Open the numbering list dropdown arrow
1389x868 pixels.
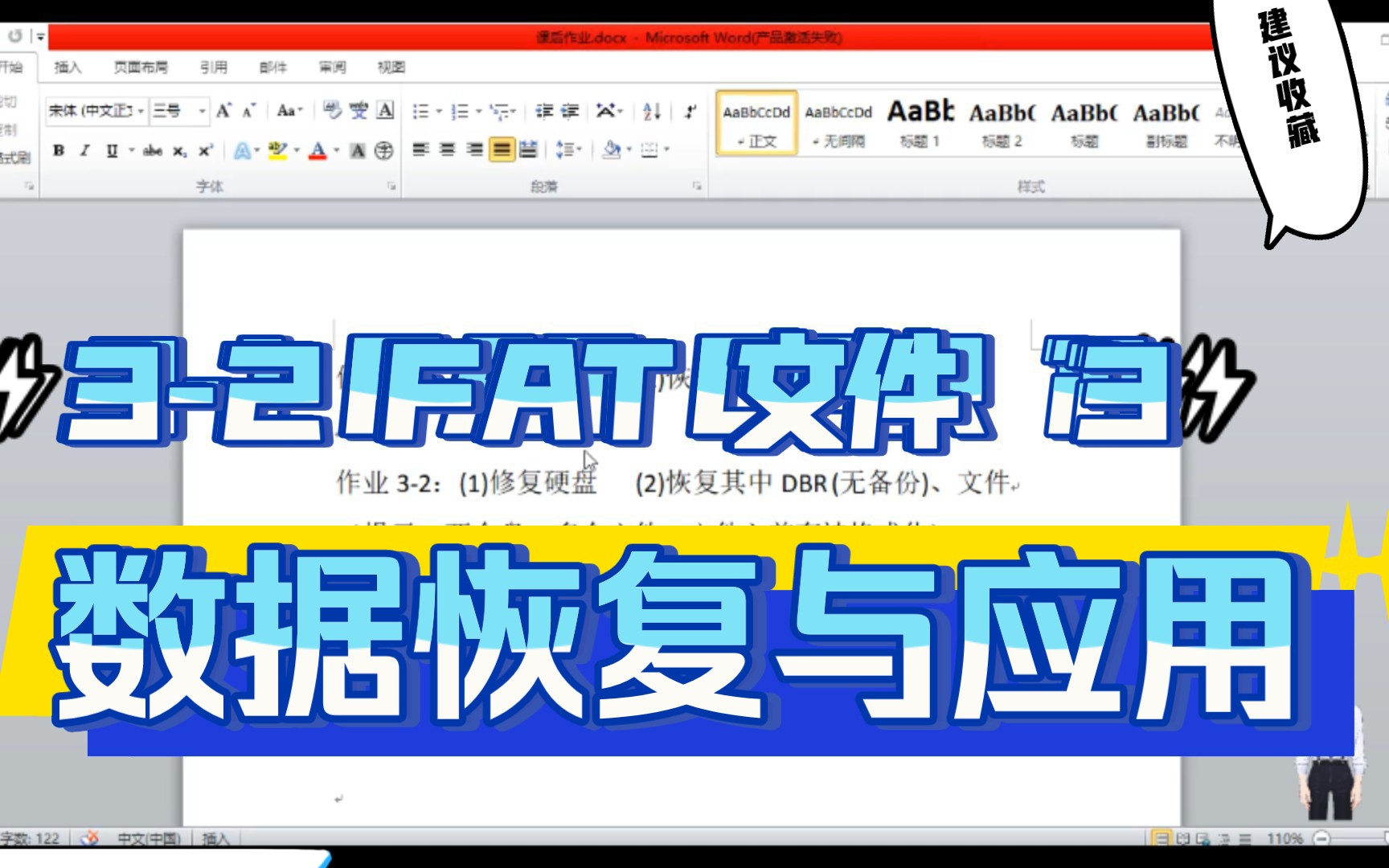[x=478, y=111]
